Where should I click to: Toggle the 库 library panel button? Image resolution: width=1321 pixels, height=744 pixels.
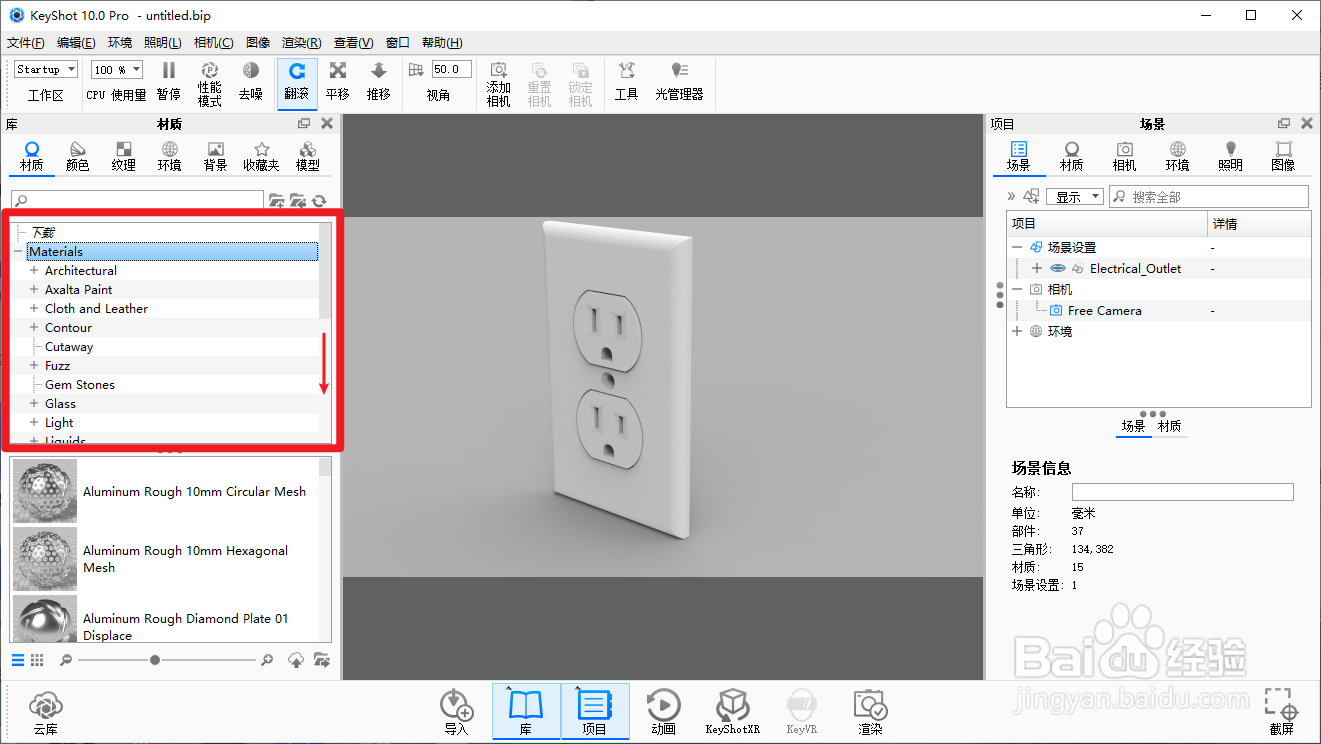pos(526,712)
